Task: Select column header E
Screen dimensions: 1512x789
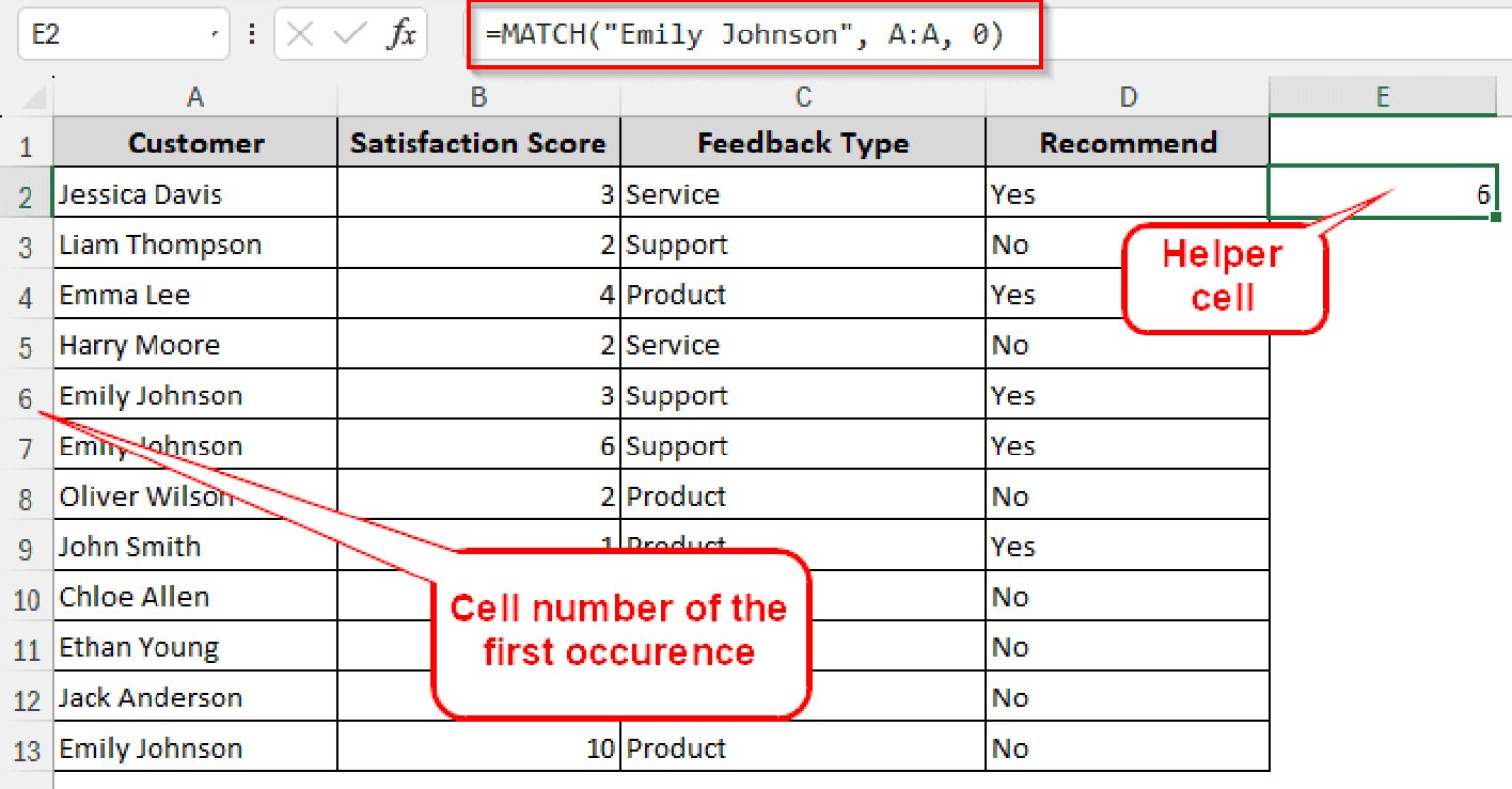Action: coord(1382,96)
